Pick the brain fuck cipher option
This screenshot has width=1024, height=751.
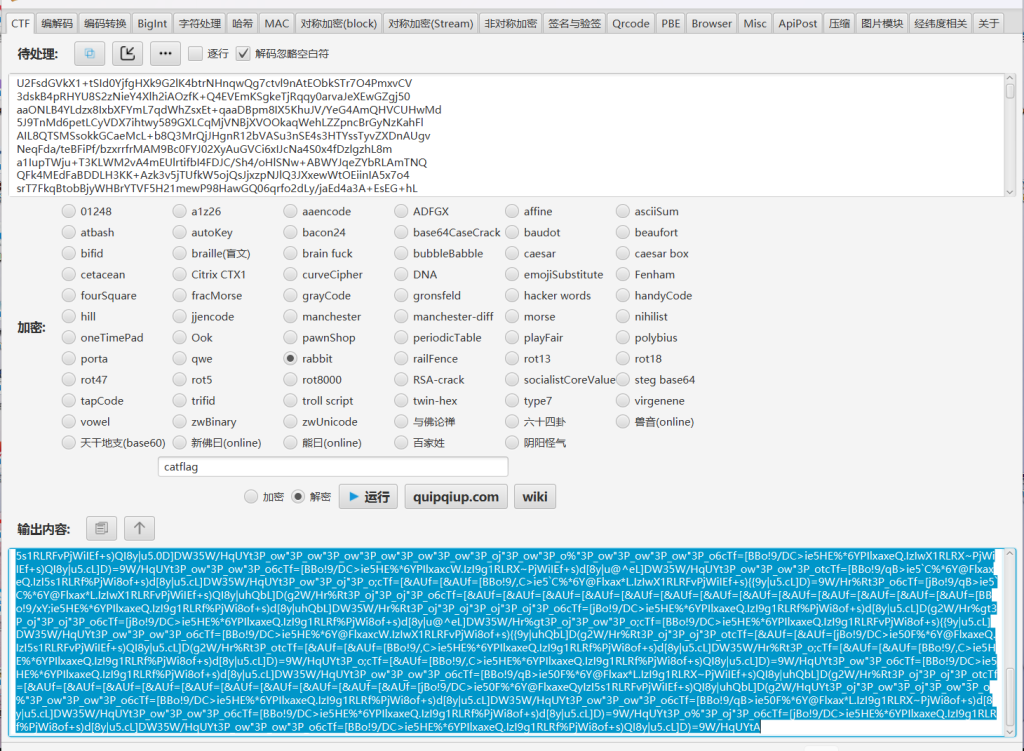(x=291, y=253)
